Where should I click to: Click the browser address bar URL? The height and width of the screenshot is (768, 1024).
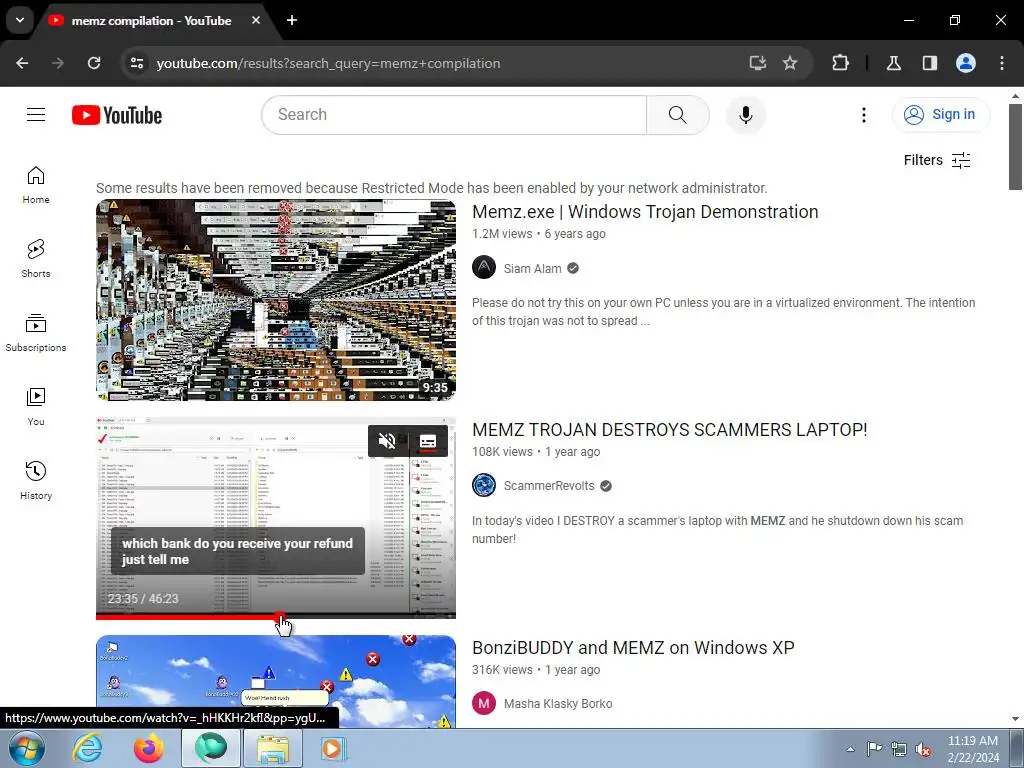[x=328, y=63]
